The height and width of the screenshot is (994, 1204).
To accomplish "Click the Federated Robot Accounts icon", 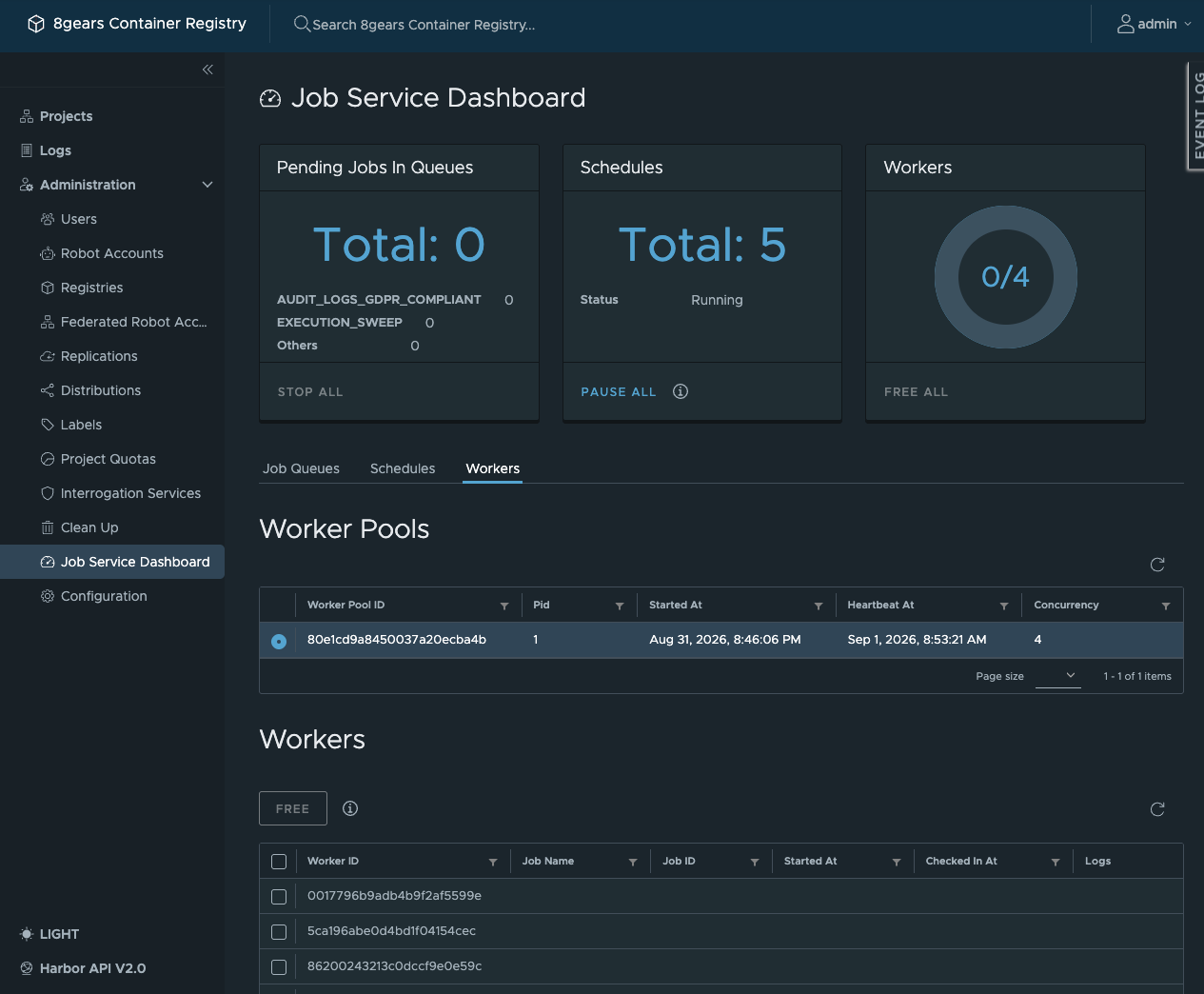I will 48,322.
